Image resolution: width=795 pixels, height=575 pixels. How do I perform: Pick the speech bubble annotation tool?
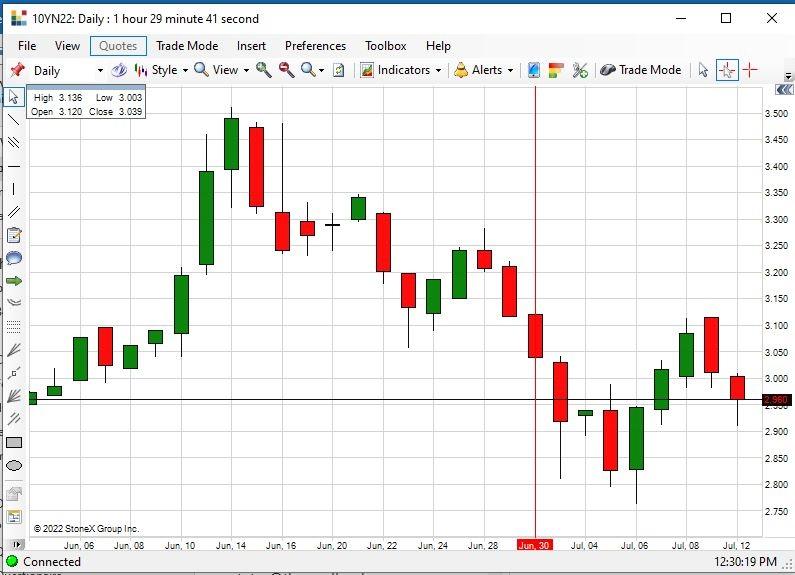point(14,258)
